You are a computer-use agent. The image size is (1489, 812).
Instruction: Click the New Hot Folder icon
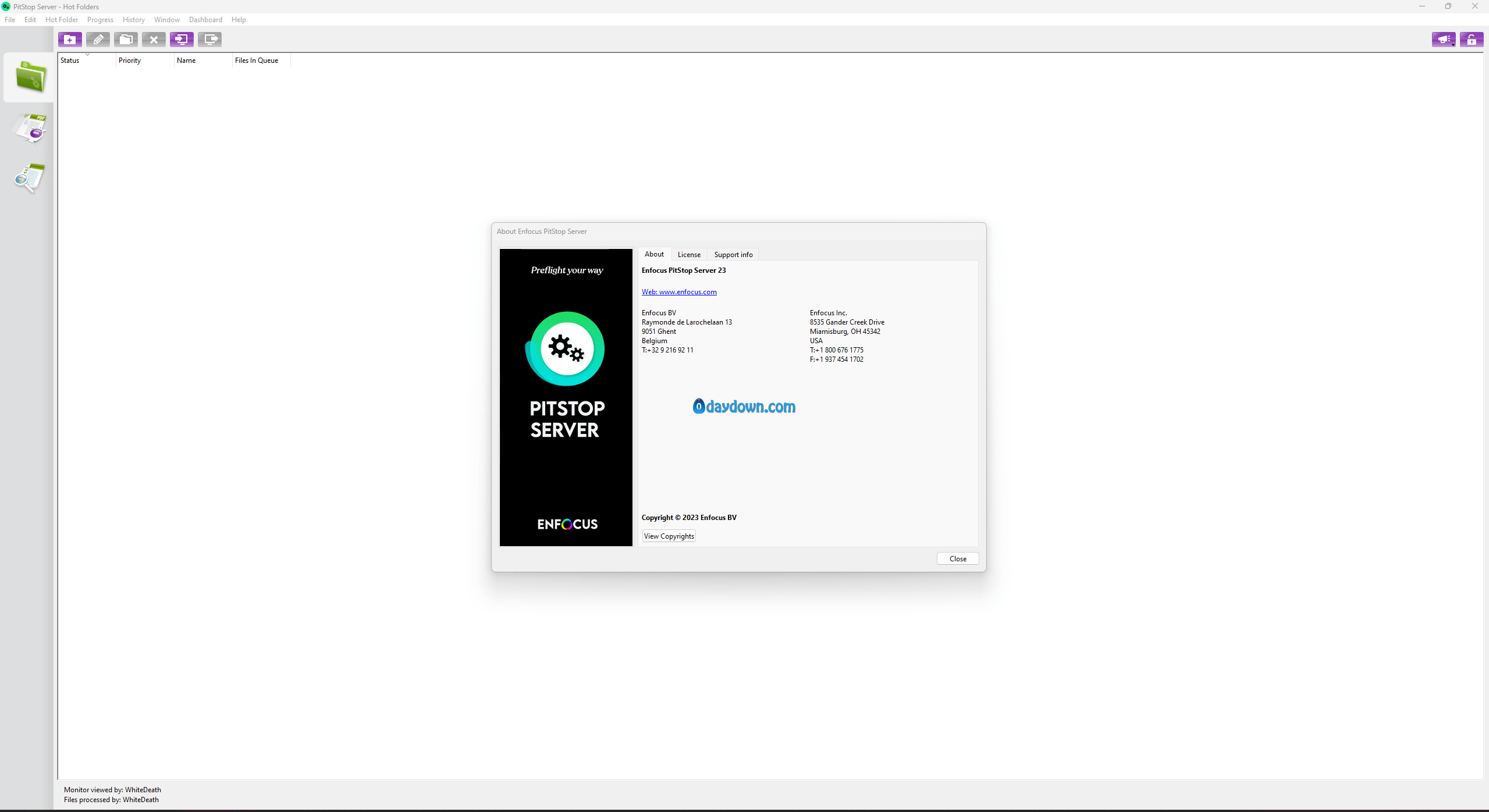[70, 40]
